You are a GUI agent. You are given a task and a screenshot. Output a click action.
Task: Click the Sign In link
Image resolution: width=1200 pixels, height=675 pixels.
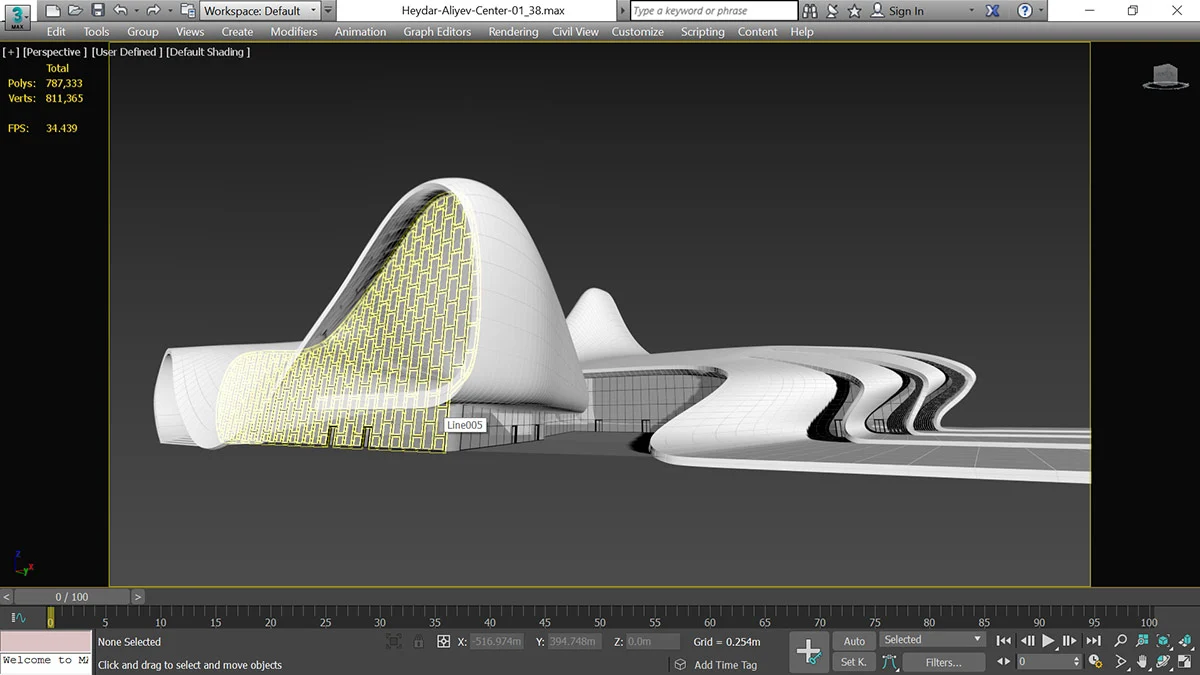pos(906,11)
